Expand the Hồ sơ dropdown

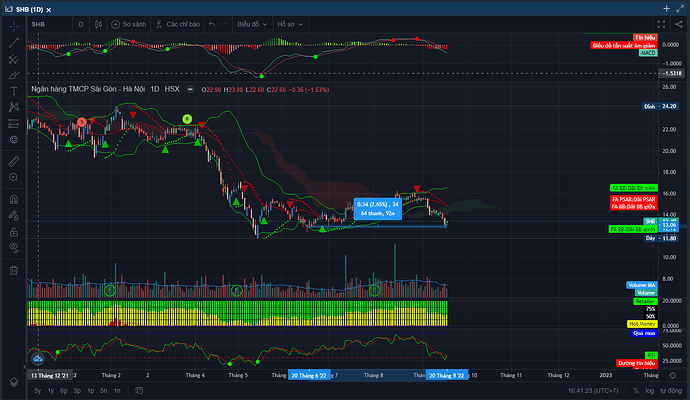[x=289, y=23]
